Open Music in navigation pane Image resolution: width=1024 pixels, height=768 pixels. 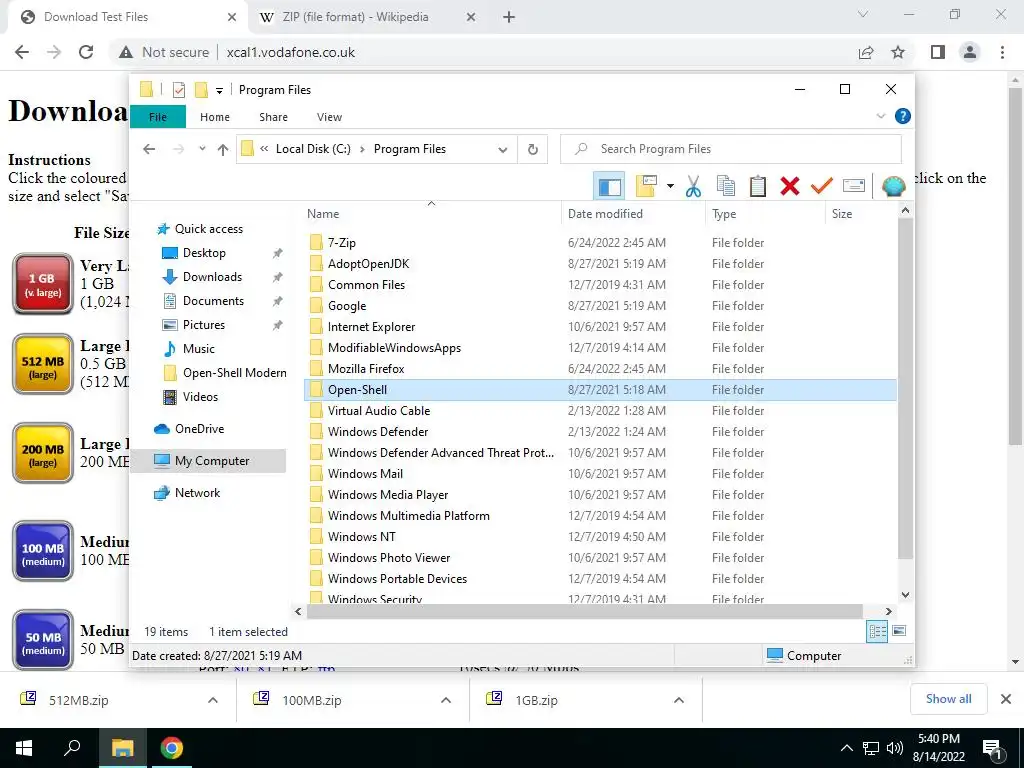(199, 349)
